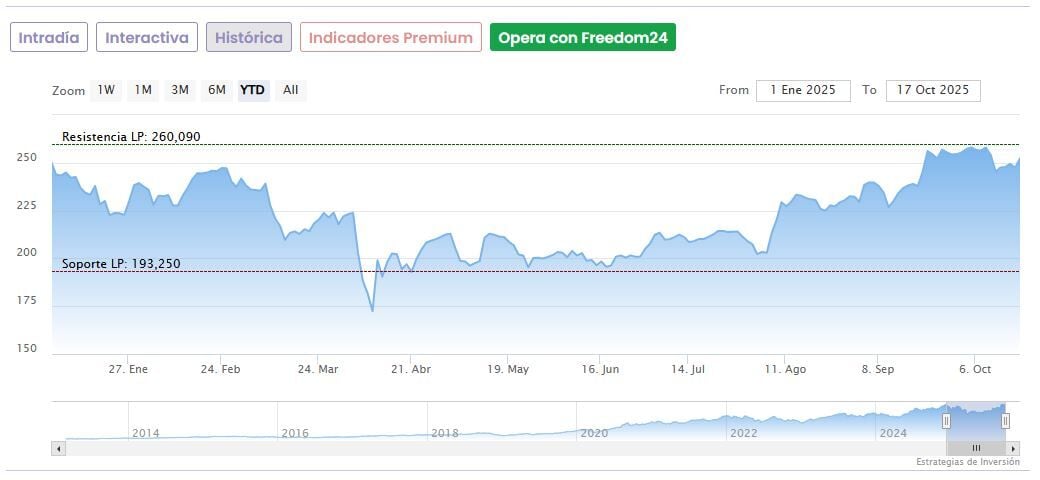Open the From date field
This screenshot has height=480, width=1040.
pos(803,90)
